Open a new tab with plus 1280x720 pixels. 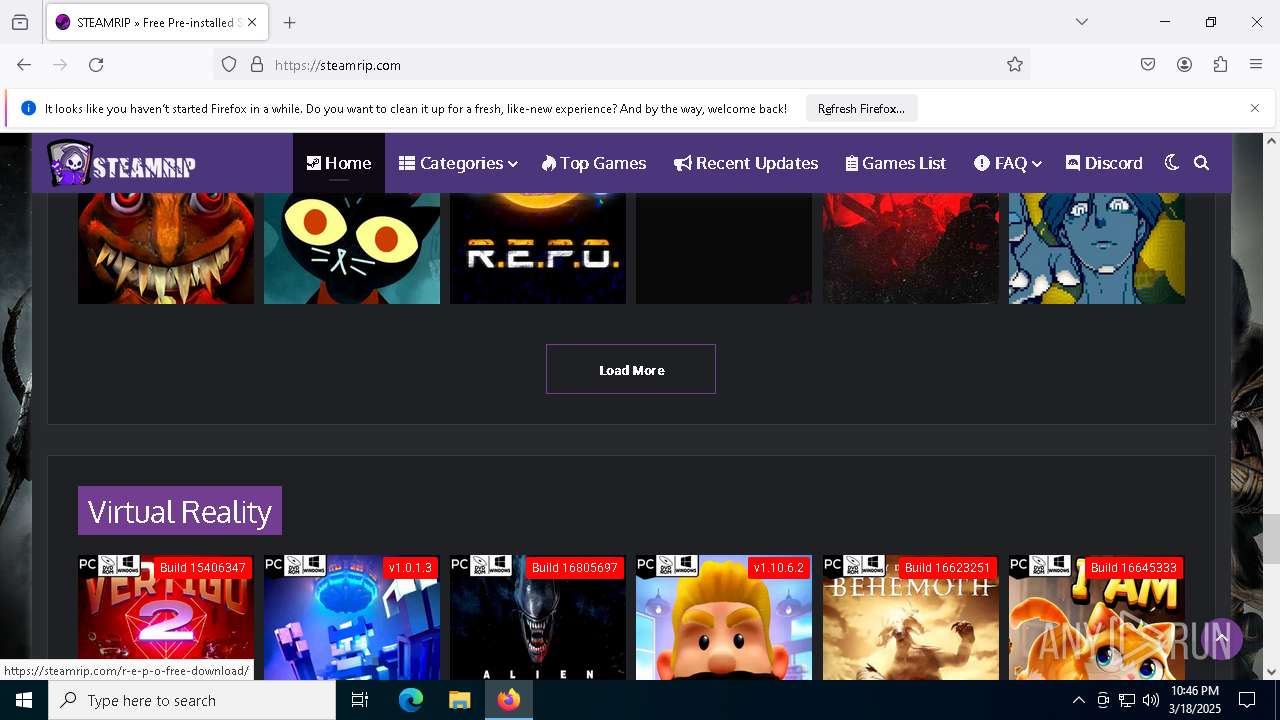coord(289,22)
